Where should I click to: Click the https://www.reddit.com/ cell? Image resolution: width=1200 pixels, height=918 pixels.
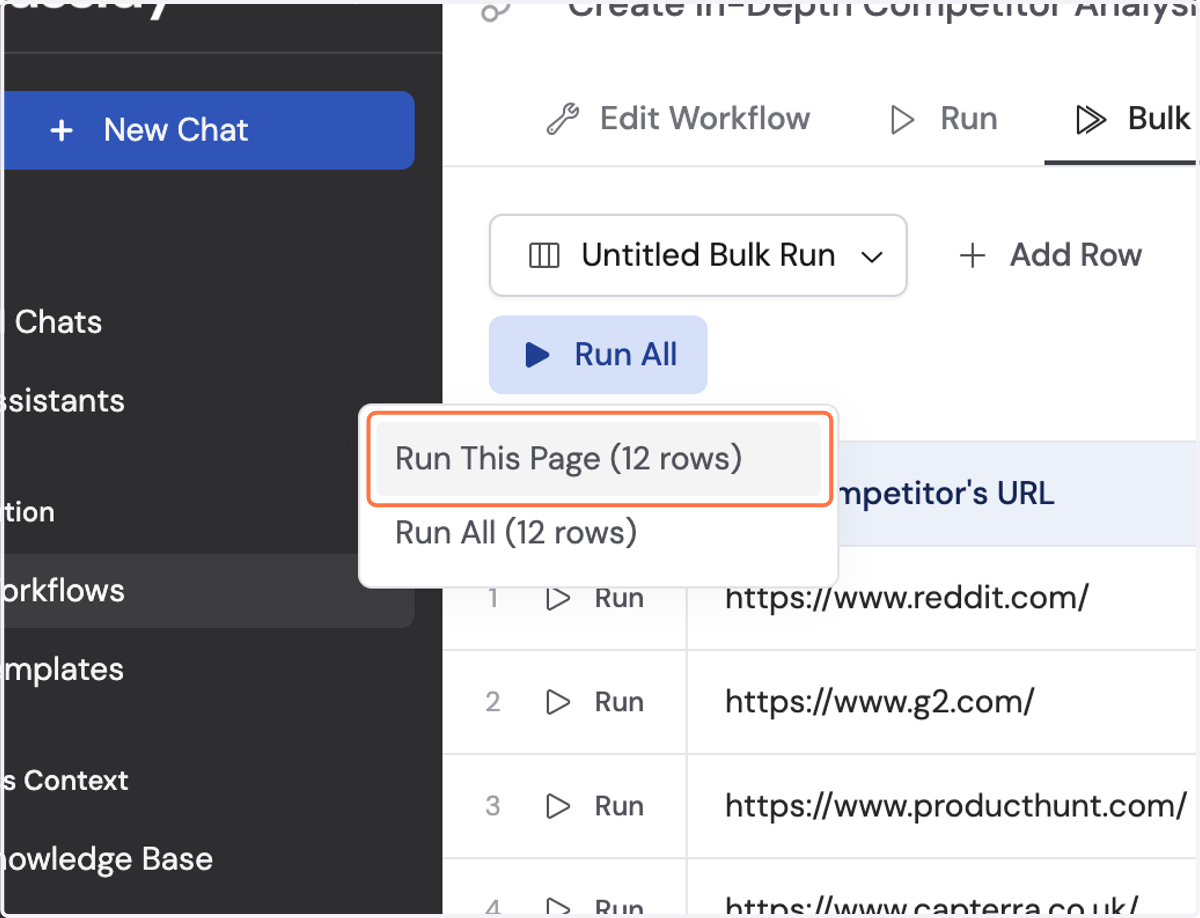click(906, 598)
